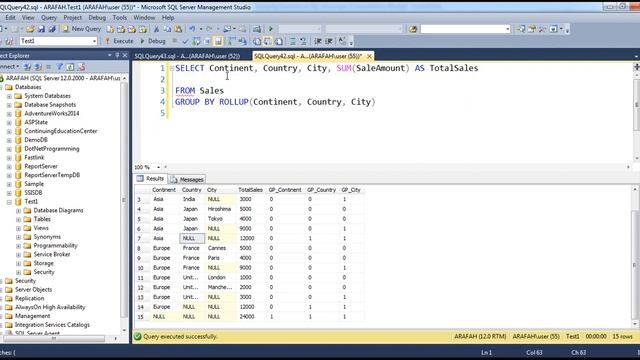Click the results pane vertical scrollbar
This screenshot has width=640, height=360.
[x=635, y=265]
